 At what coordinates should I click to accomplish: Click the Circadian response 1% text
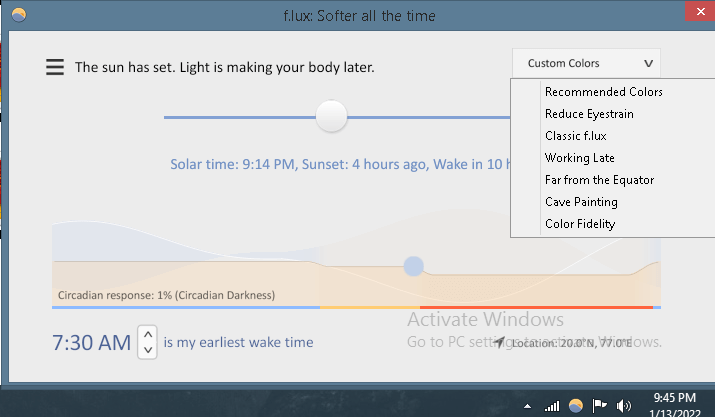(x=166, y=295)
